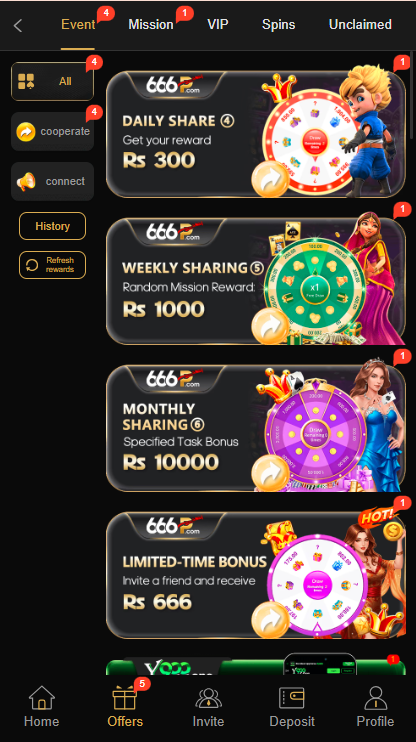Open the Deposit wallet icon
The height and width of the screenshot is (742, 416).
pos(292,698)
